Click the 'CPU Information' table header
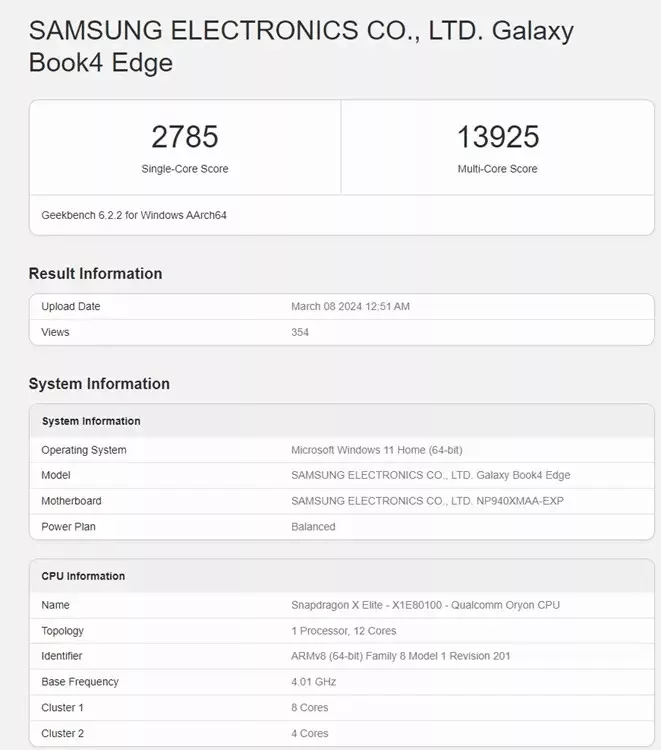This screenshot has width=661, height=750. (x=83, y=576)
